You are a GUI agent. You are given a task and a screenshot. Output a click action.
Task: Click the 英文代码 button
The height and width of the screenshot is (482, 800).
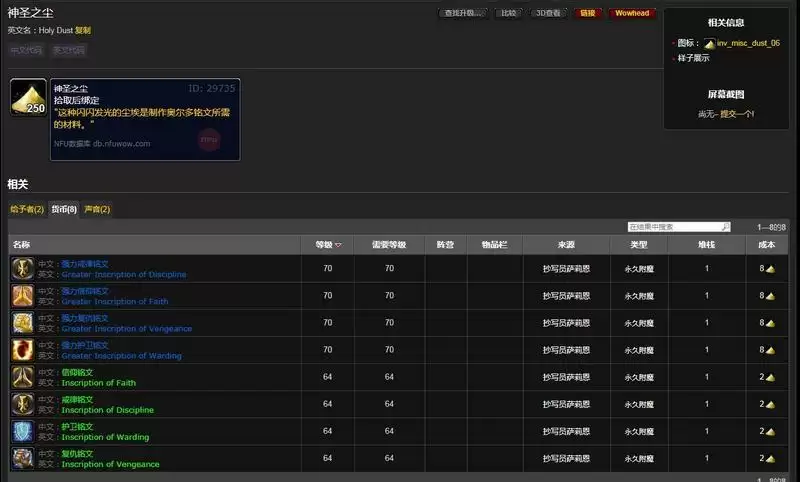click(x=69, y=50)
